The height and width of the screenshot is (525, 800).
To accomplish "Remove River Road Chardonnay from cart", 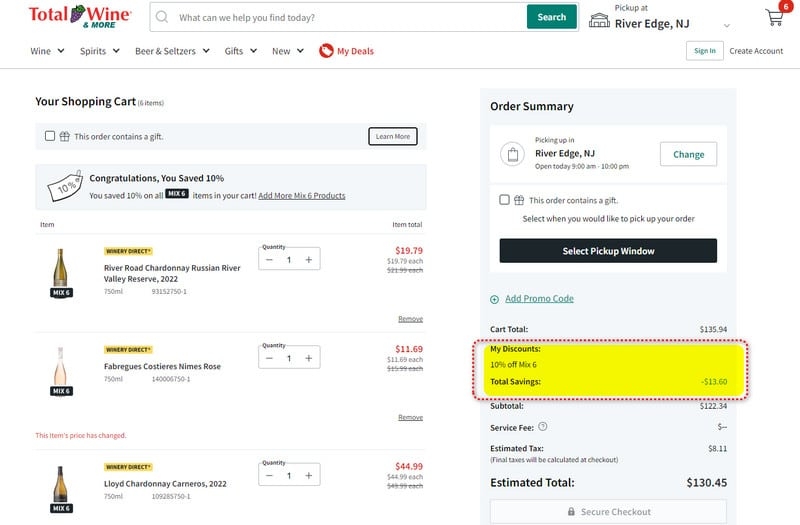I will point(410,319).
